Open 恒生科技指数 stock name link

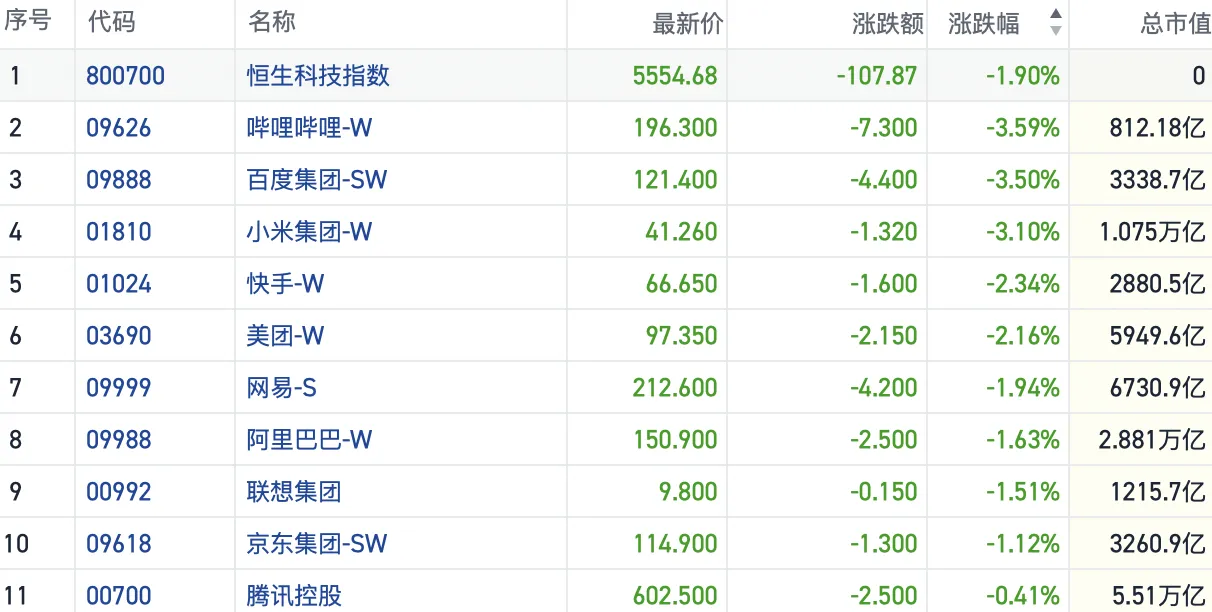pyautogui.click(x=318, y=76)
